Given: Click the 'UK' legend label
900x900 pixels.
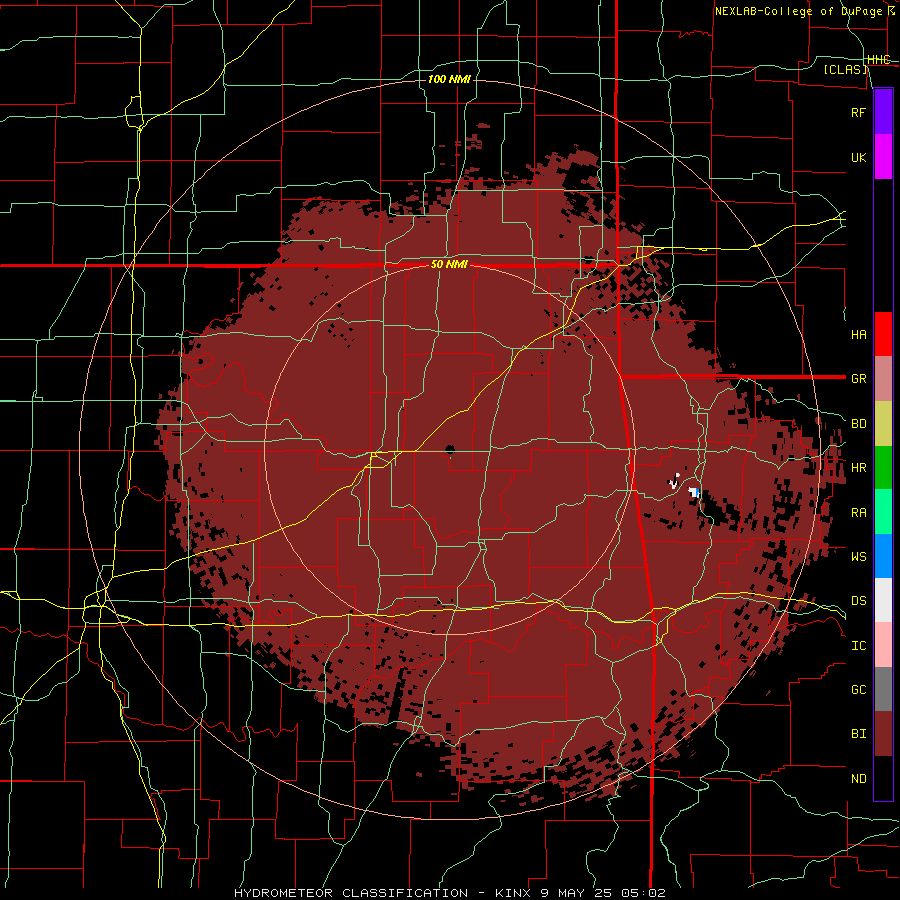Looking at the screenshot, I should click(858, 157).
